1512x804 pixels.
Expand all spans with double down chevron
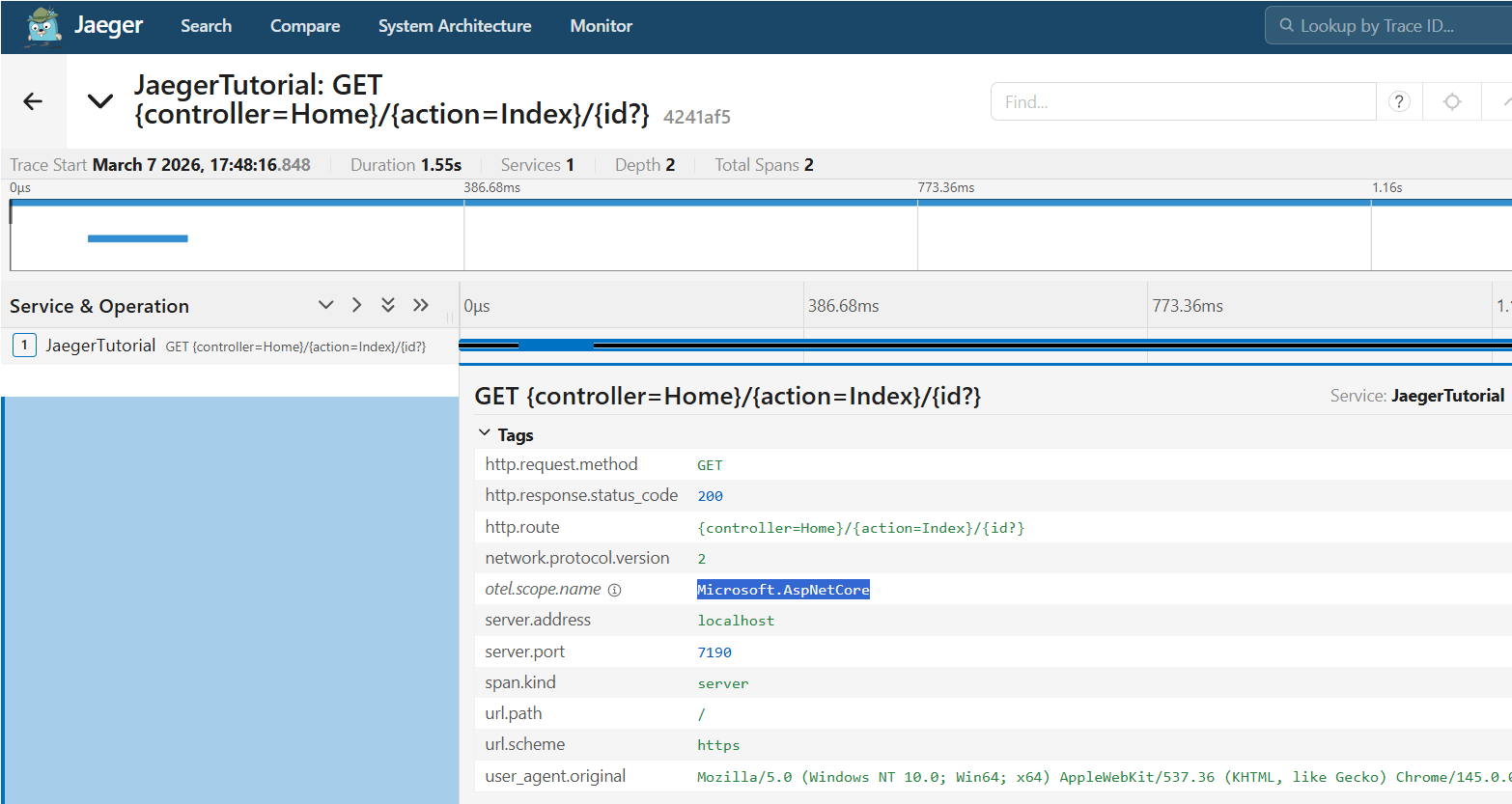click(x=388, y=305)
